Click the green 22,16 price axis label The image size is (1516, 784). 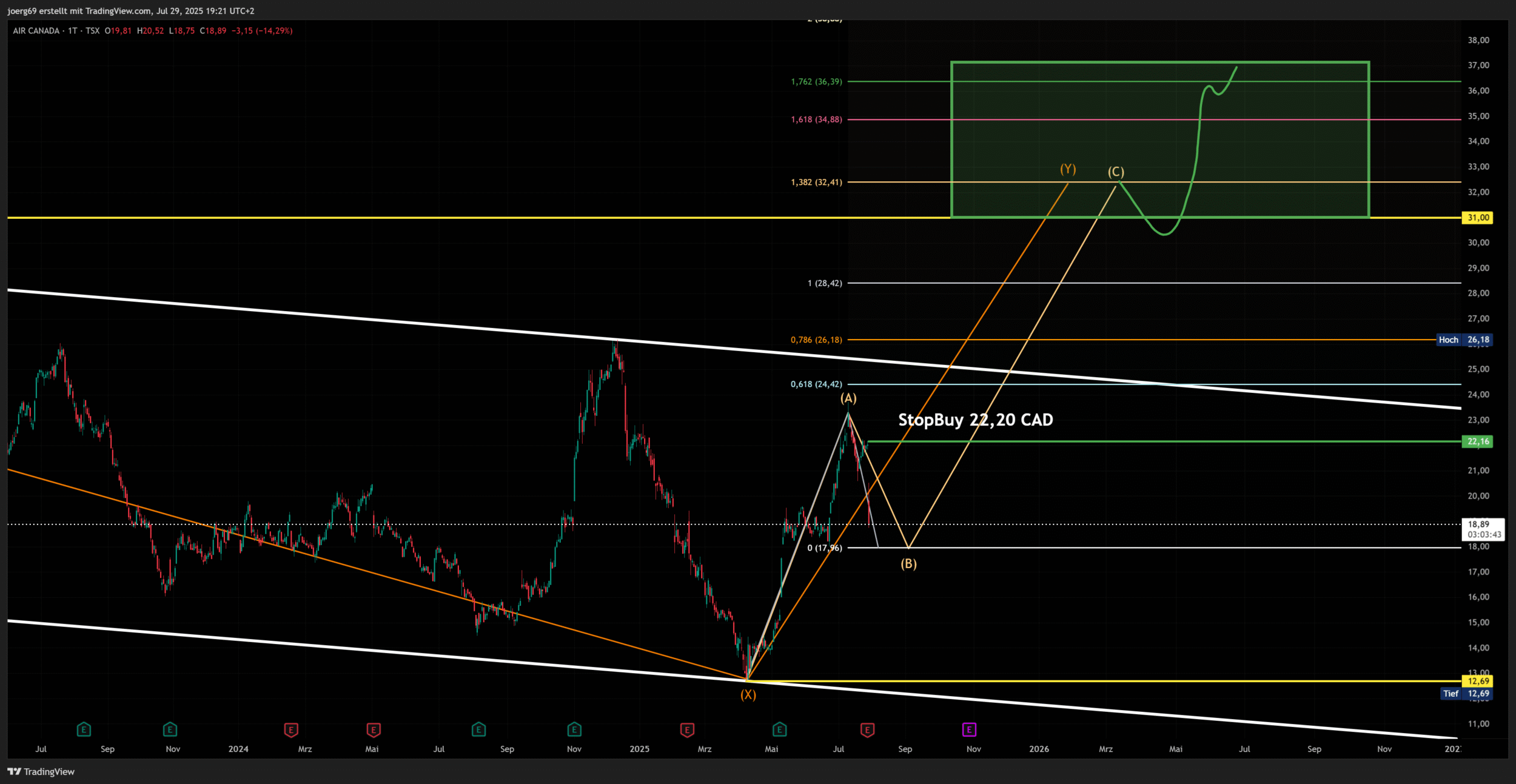point(1477,441)
